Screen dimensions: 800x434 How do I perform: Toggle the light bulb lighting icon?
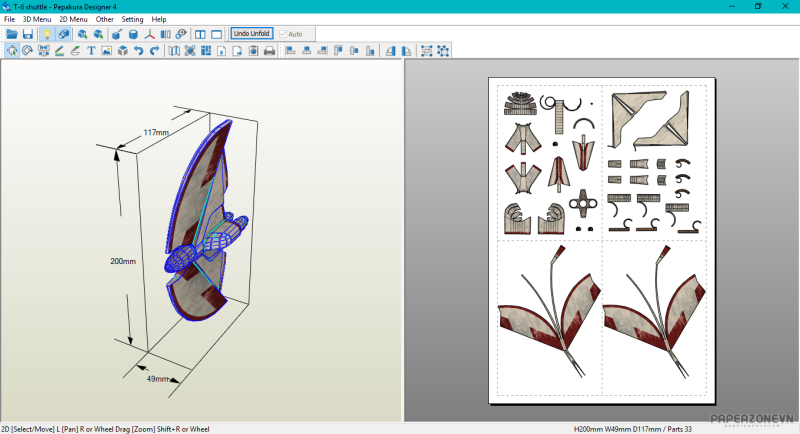46,34
